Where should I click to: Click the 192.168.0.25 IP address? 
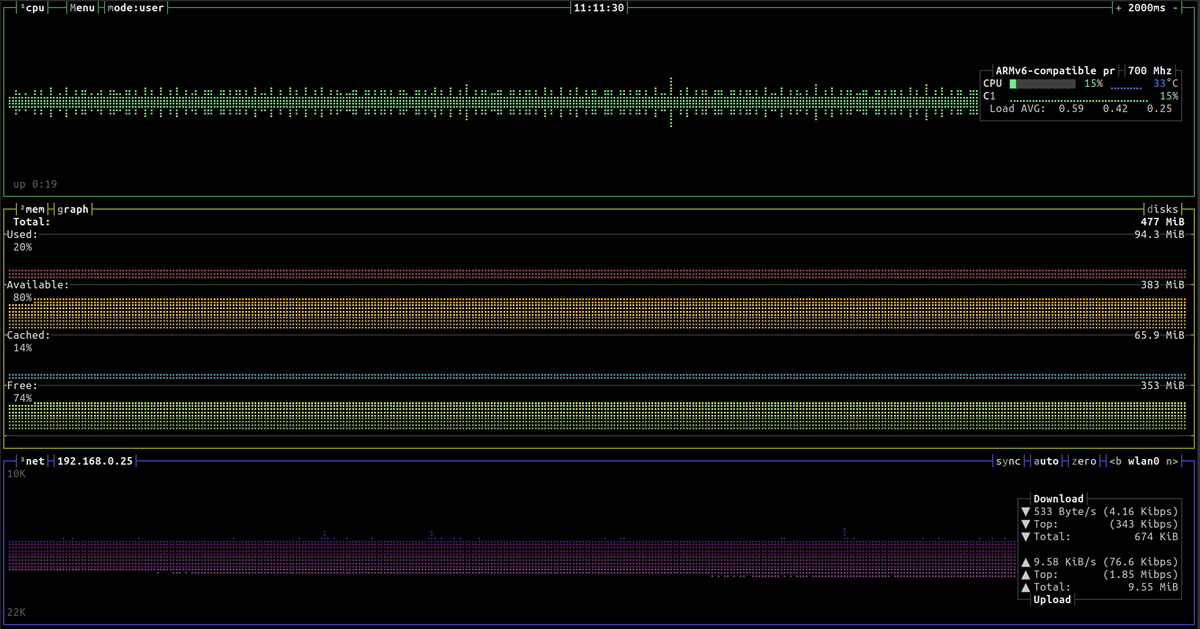click(95, 461)
